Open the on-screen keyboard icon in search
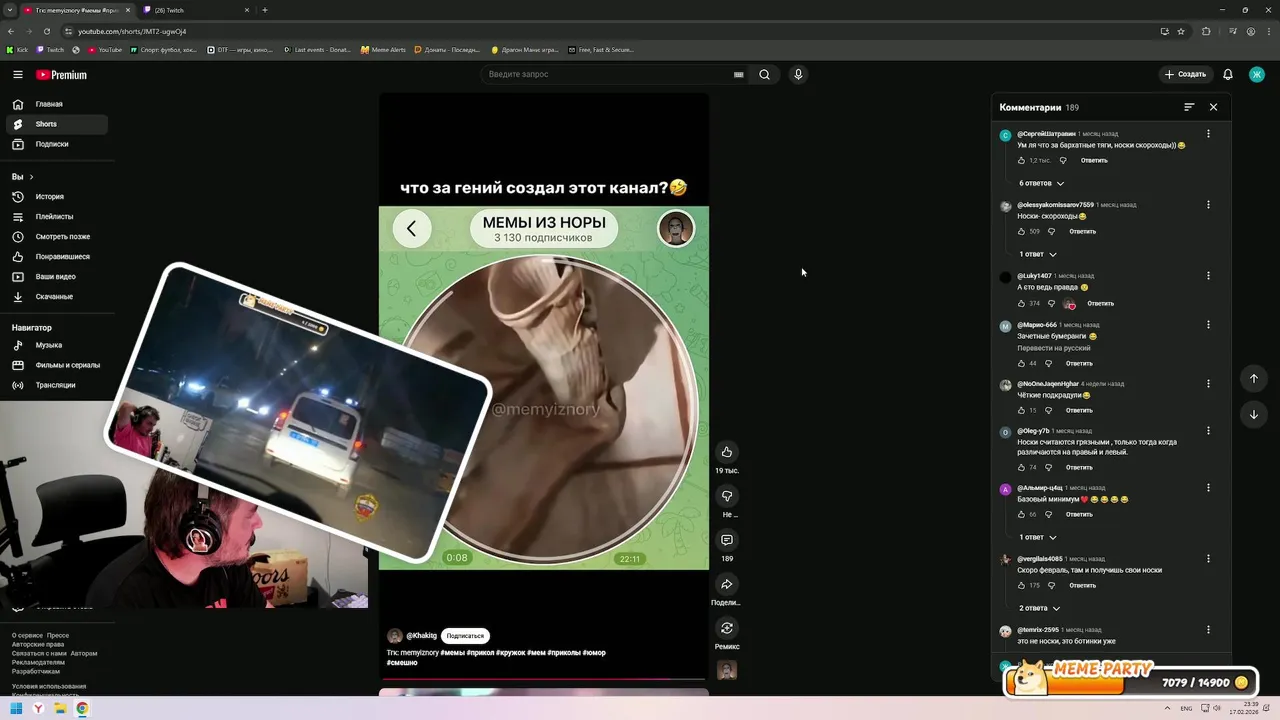The image size is (1280, 720). tap(739, 74)
